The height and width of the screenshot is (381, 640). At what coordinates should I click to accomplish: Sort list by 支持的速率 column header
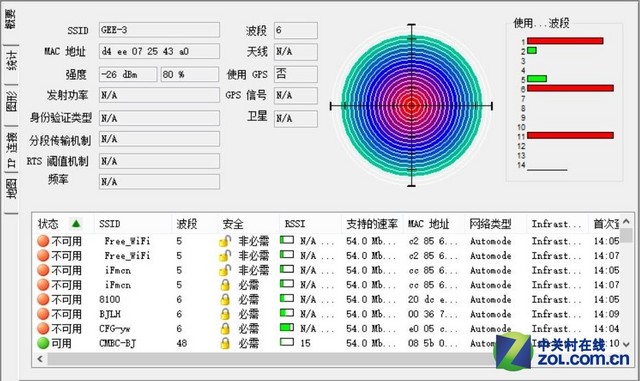[x=371, y=224]
